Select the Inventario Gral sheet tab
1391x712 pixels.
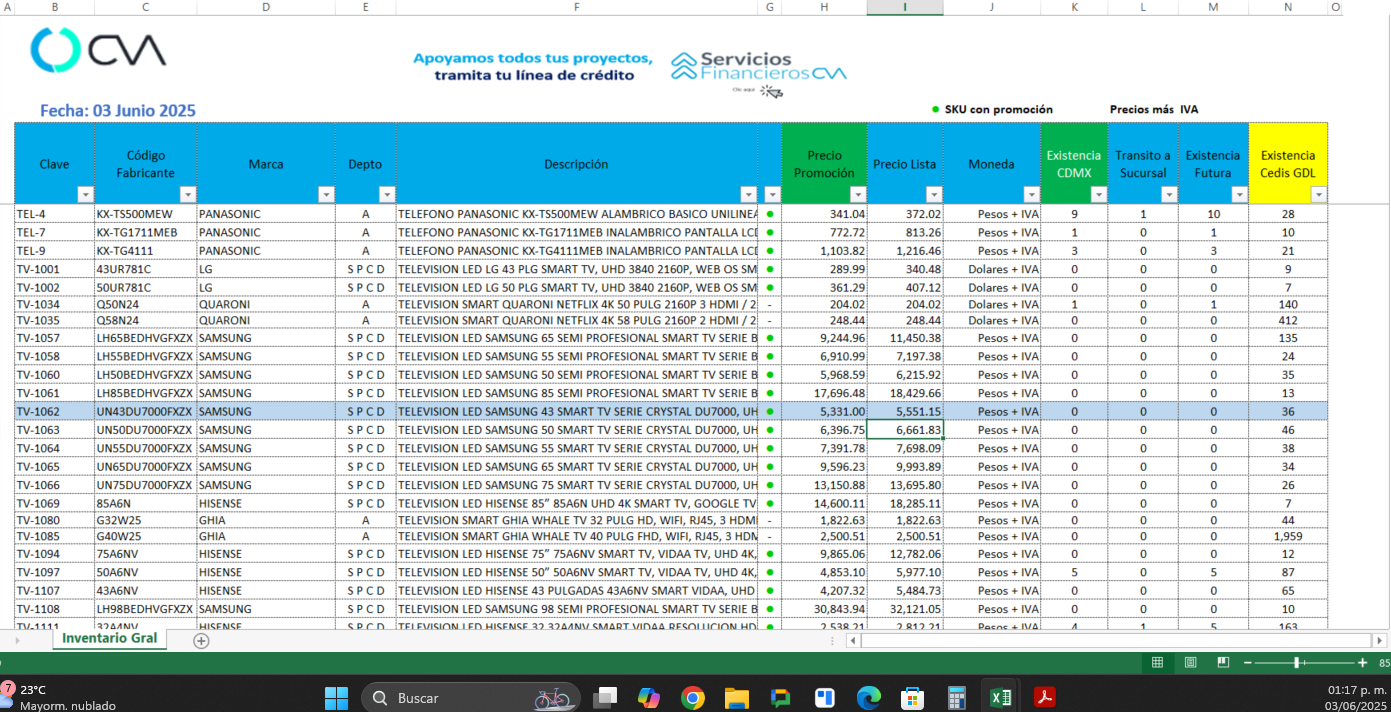109,639
